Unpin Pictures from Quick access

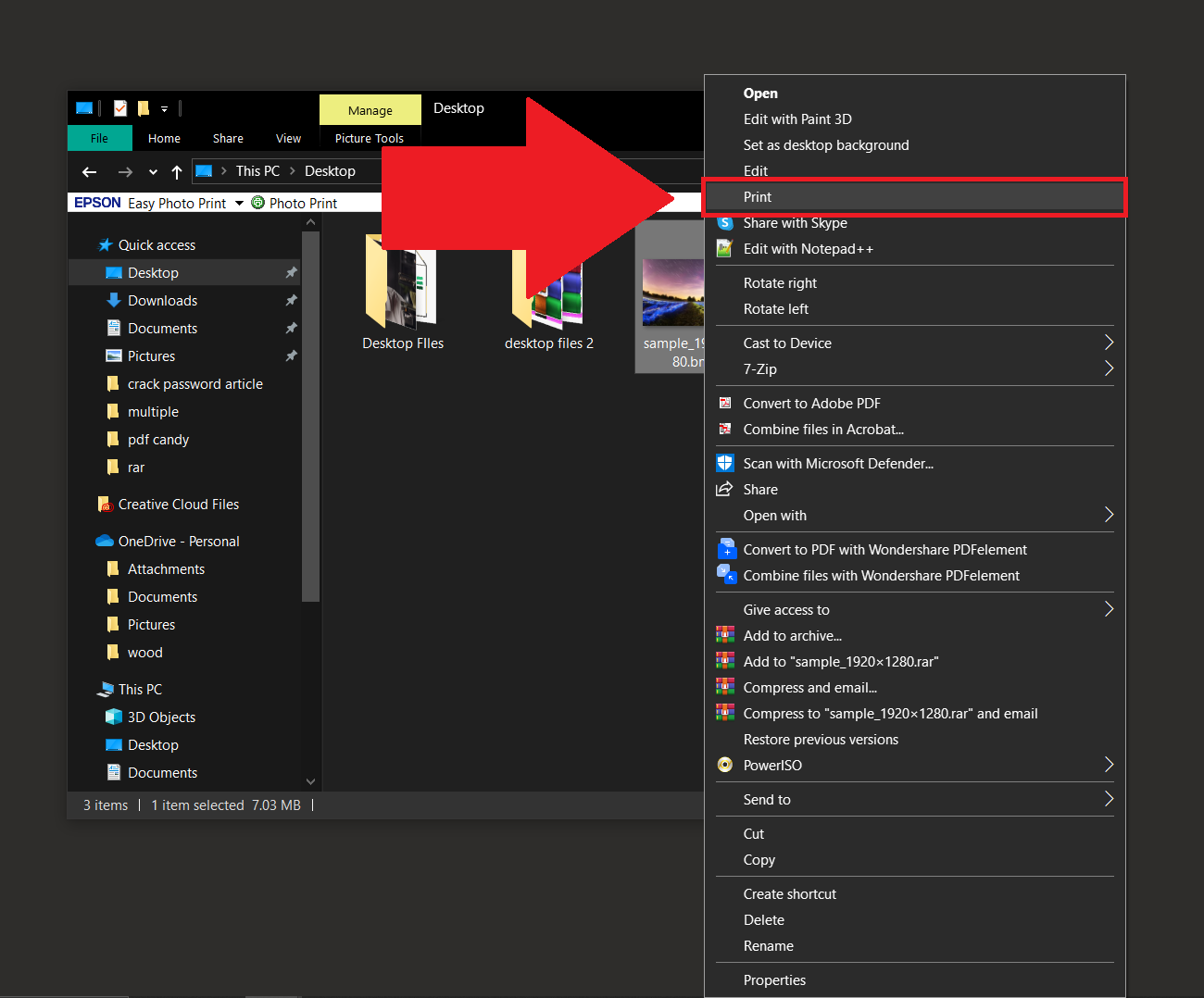[x=291, y=356]
